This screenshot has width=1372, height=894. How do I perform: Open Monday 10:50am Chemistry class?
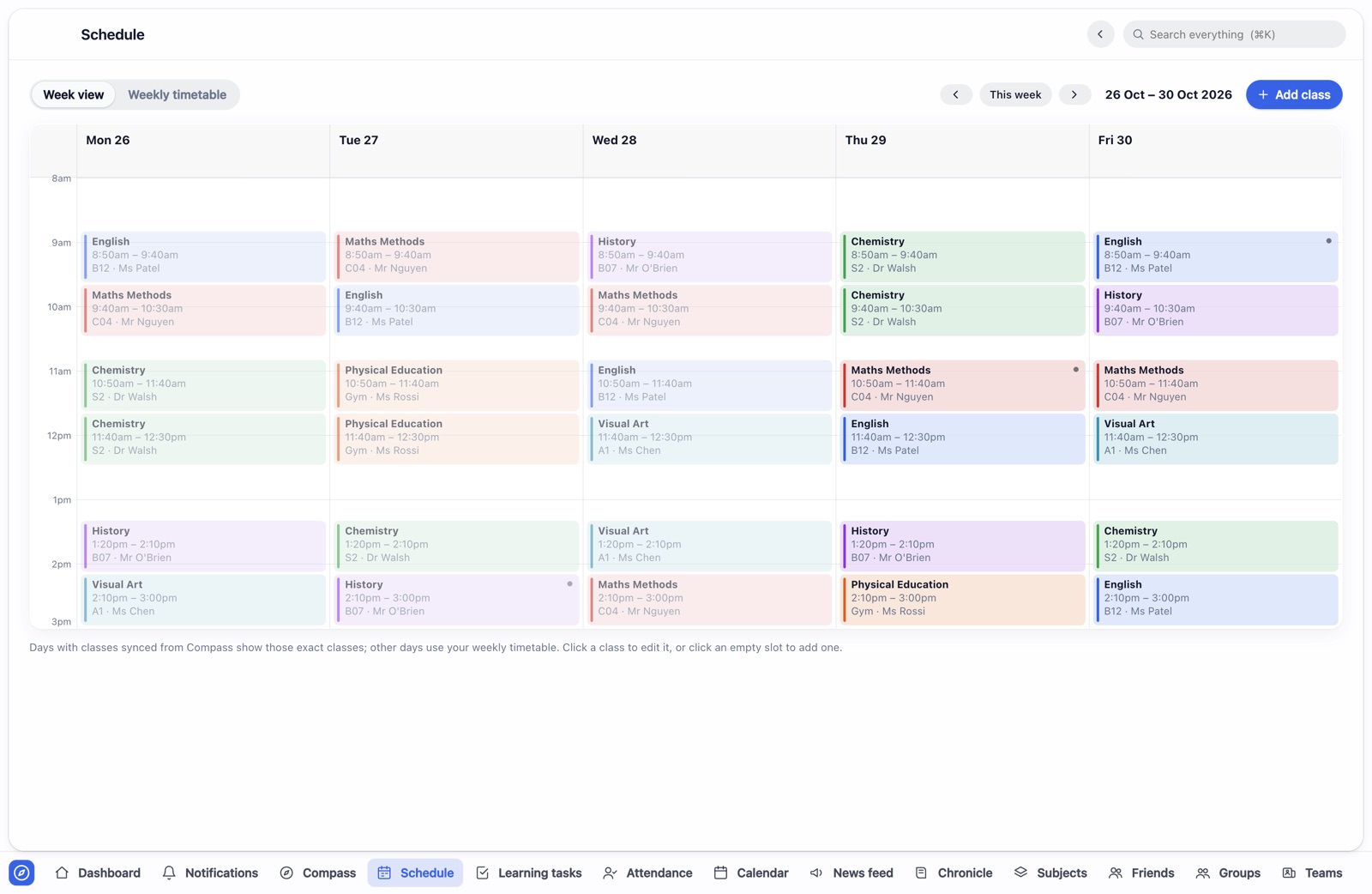[204, 384]
